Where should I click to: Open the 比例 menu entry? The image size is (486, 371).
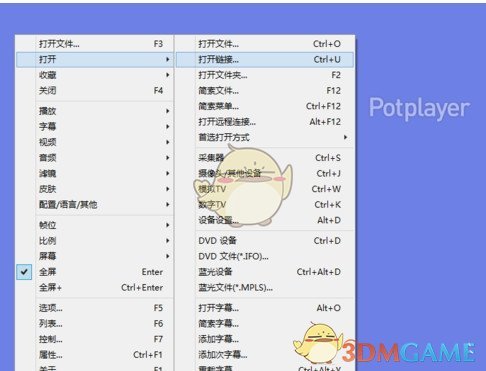click(95, 241)
